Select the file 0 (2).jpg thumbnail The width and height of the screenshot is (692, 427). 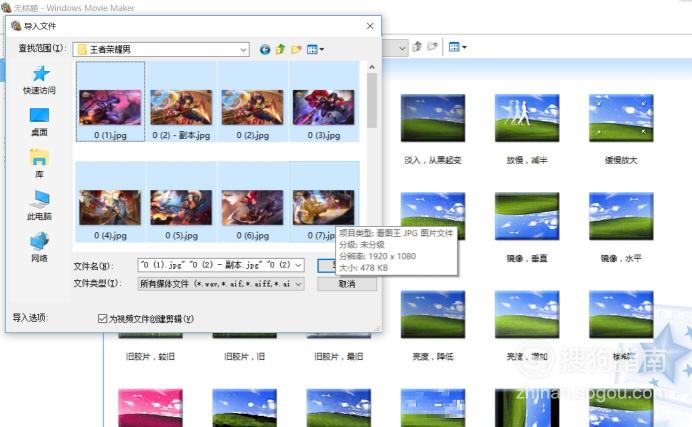pyautogui.click(x=252, y=107)
